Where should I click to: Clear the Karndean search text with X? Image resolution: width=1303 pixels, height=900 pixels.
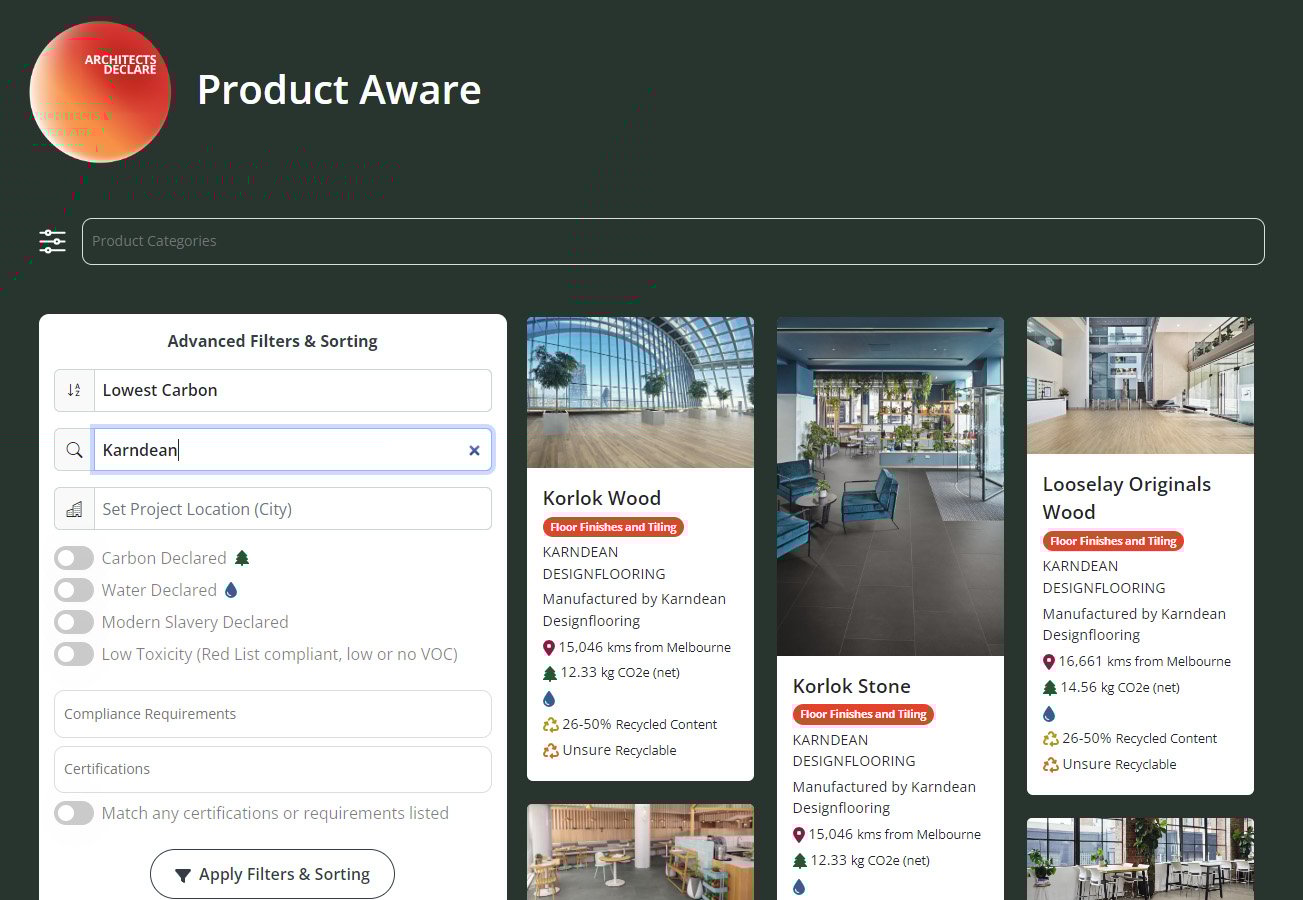tap(474, 451)
